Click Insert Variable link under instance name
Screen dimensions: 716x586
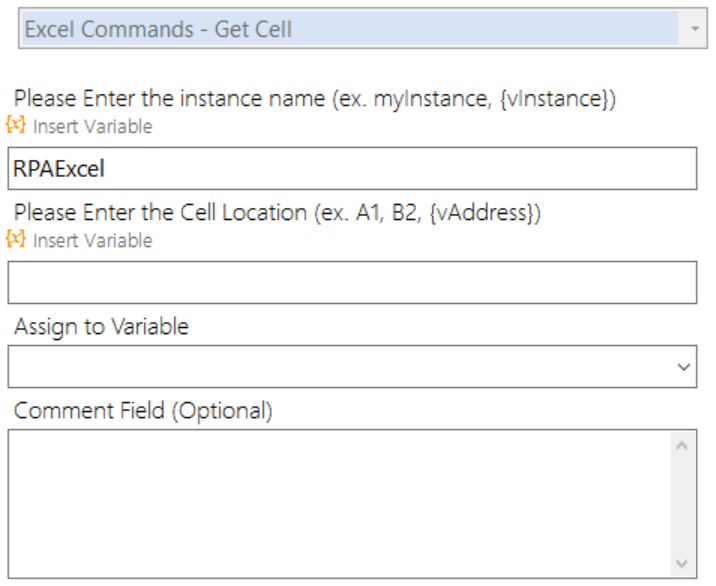[x=92, y=127]
